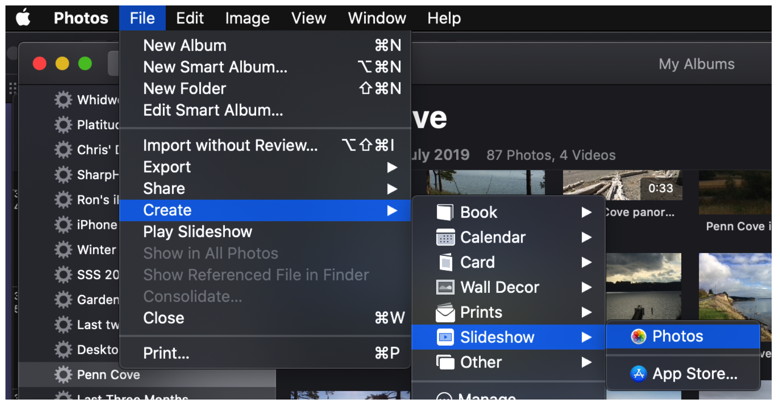Open the Image menu
Viewport: 780px width, 405px height.
pos(247,18)
